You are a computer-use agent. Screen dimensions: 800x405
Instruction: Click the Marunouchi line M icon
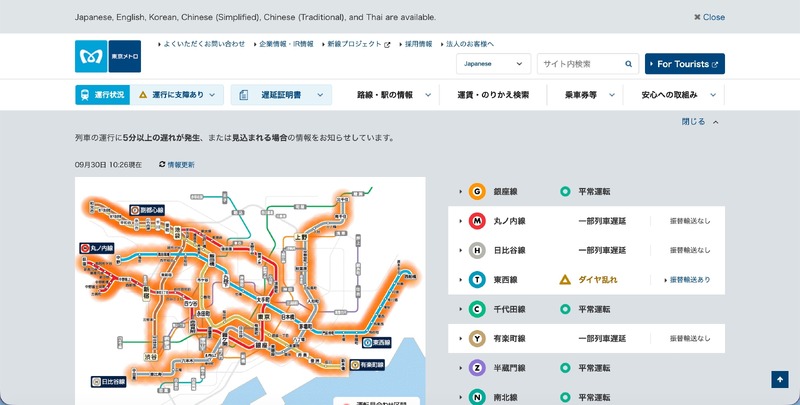point(477,221)
